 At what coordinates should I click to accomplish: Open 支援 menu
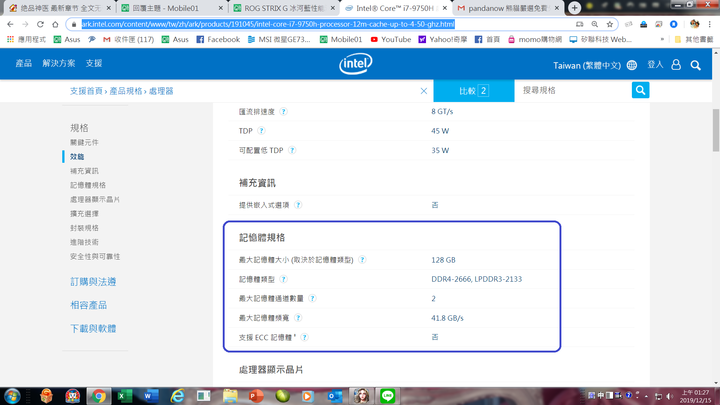click(94, 63)
